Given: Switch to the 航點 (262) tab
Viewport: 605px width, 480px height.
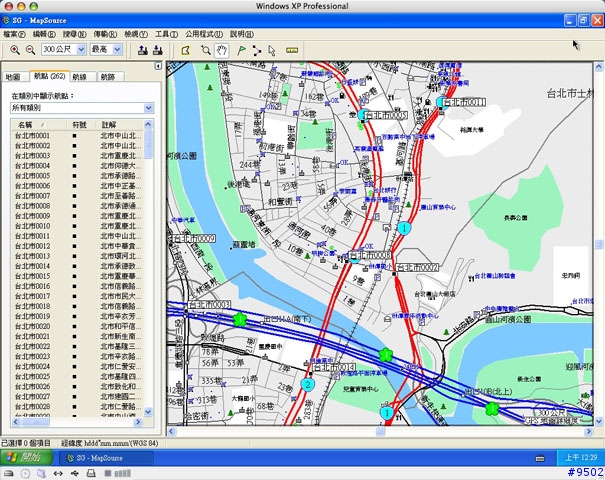Looking at the screenshot, I should pyautogui.click(x=49, y=76).
